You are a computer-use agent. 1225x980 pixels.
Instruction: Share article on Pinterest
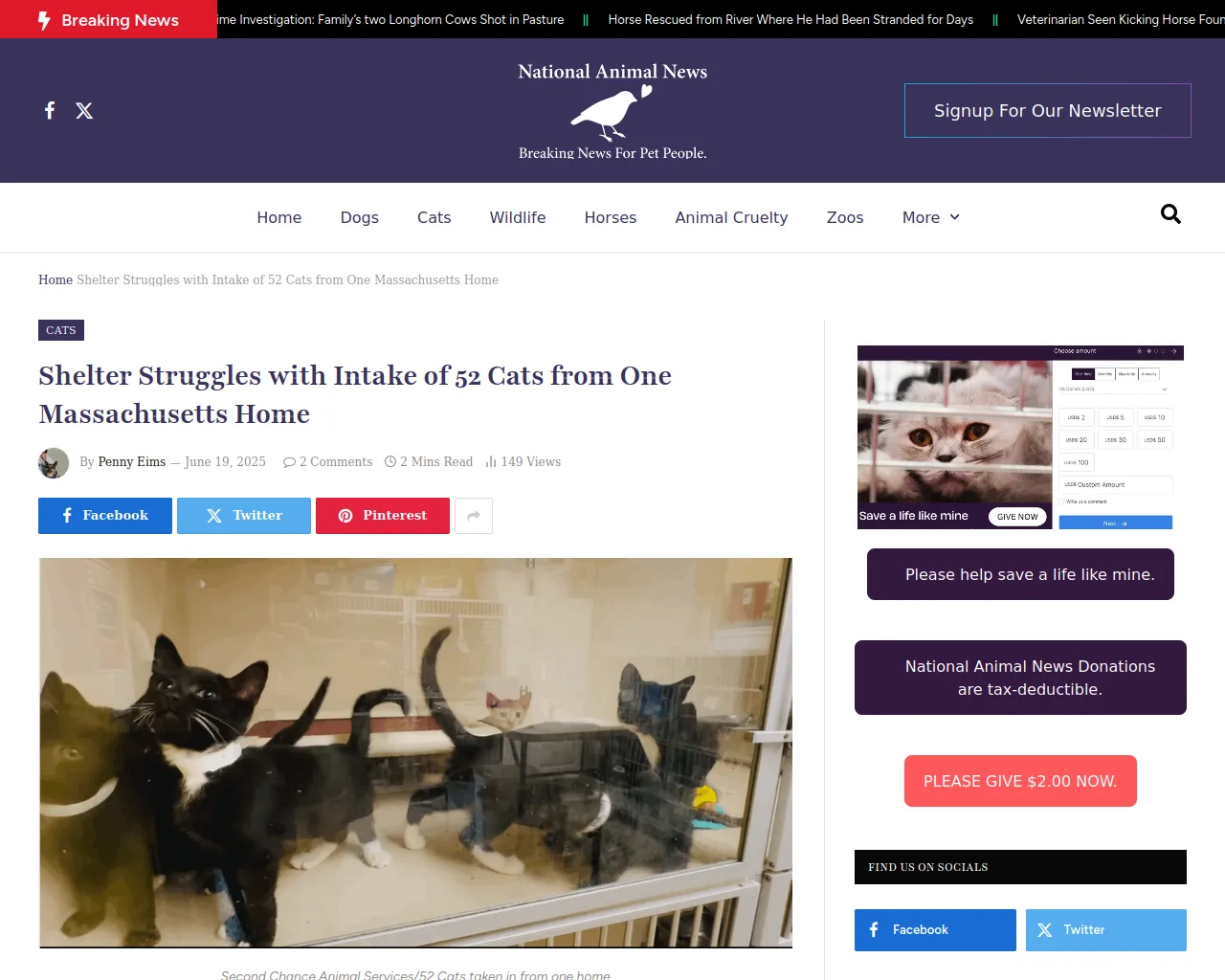point(383,516)
